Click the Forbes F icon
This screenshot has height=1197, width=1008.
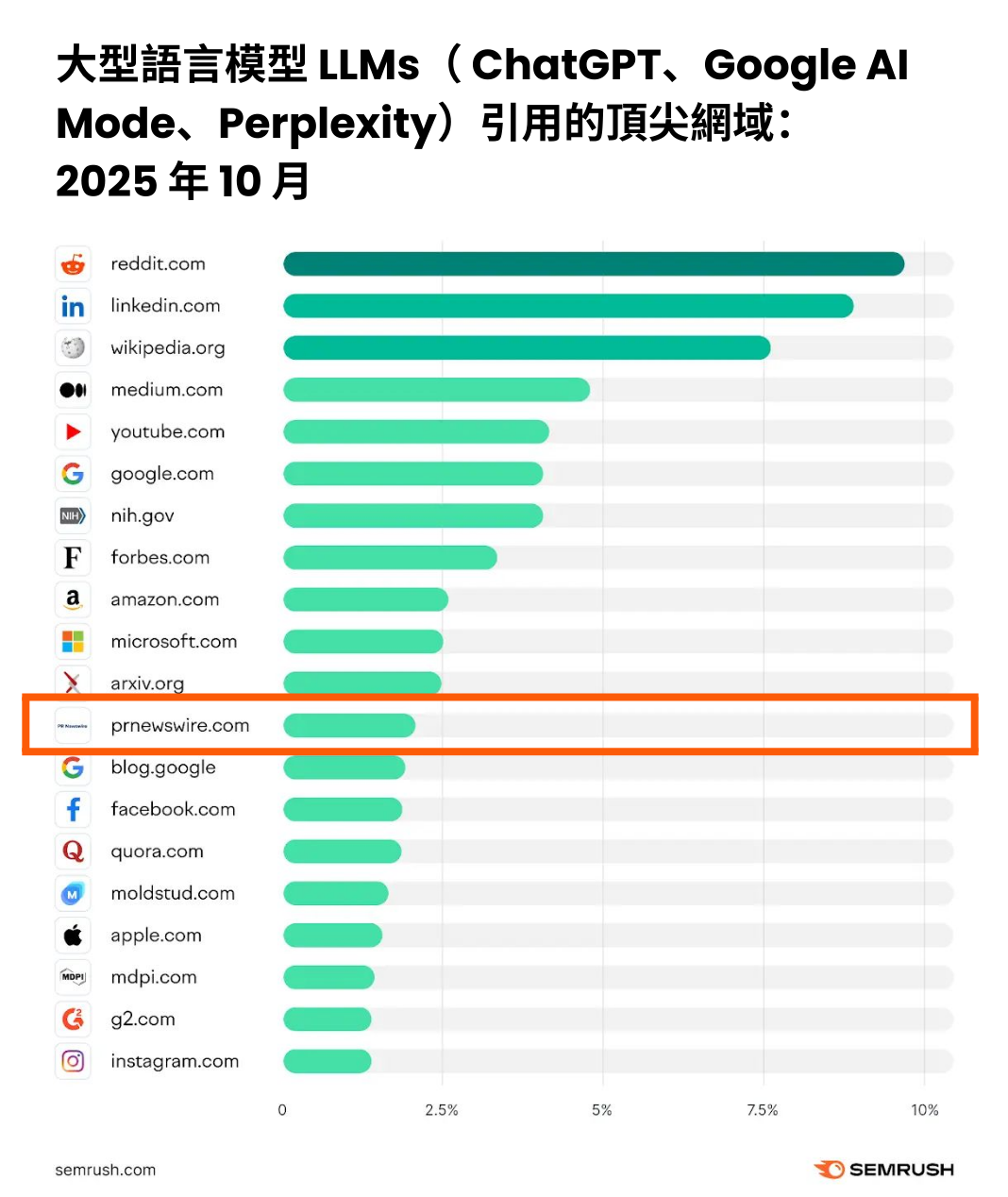(73, 558)
